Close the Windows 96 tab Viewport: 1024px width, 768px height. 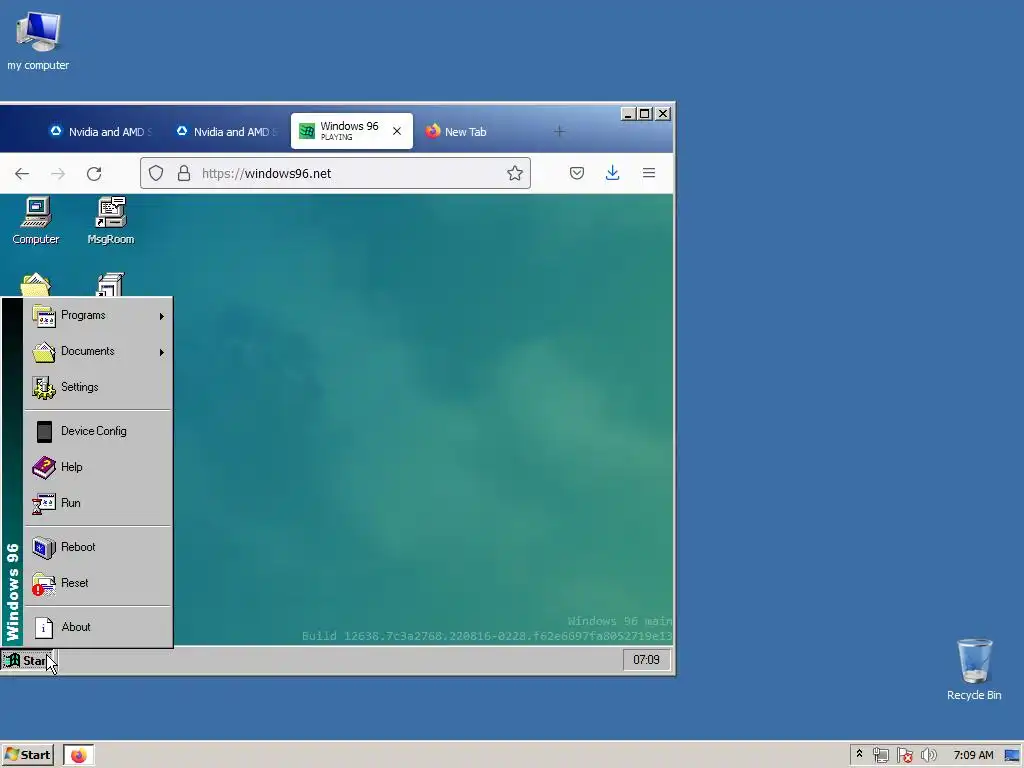pos(397,131)
